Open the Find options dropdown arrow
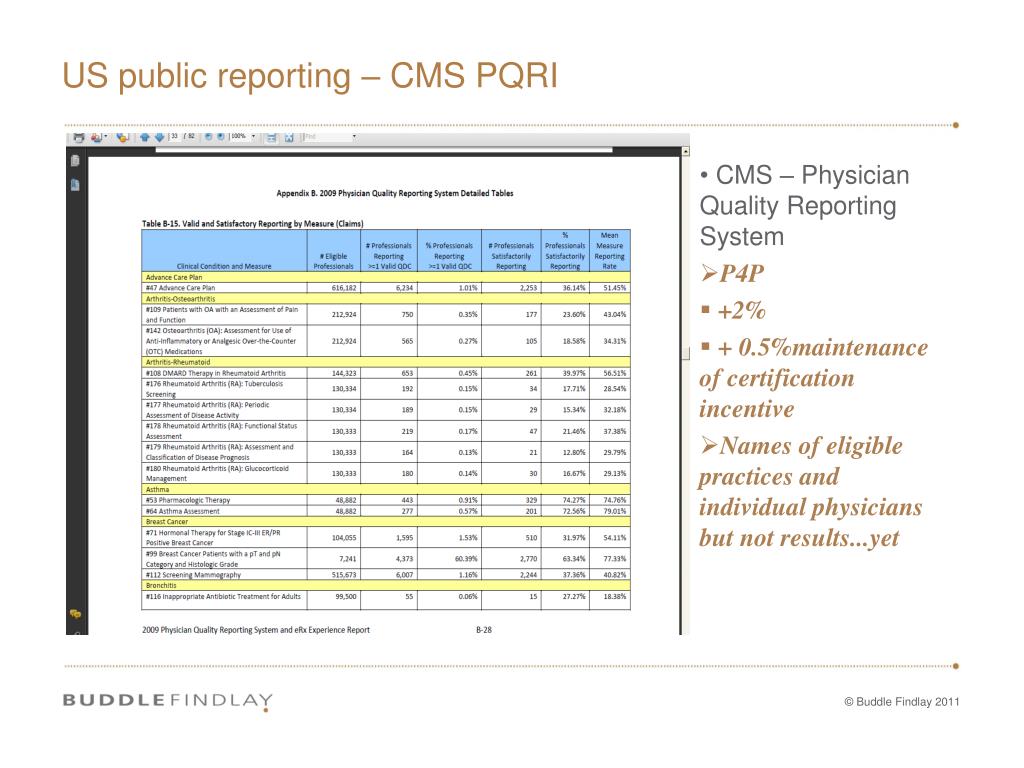This screenshot has width=1024, height=768. 354,137
